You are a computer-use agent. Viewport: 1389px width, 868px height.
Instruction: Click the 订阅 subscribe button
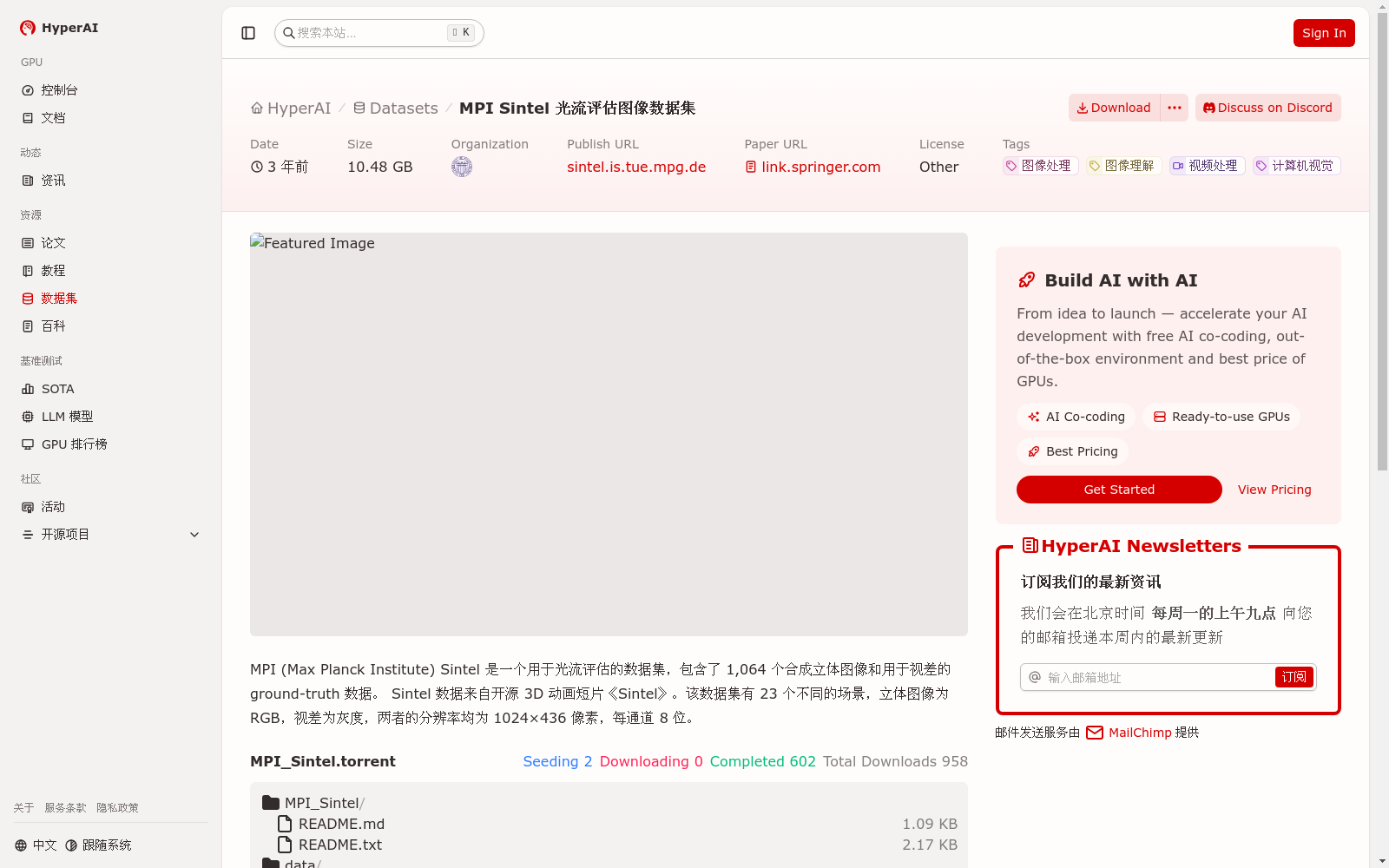[x=1294, y=677]
